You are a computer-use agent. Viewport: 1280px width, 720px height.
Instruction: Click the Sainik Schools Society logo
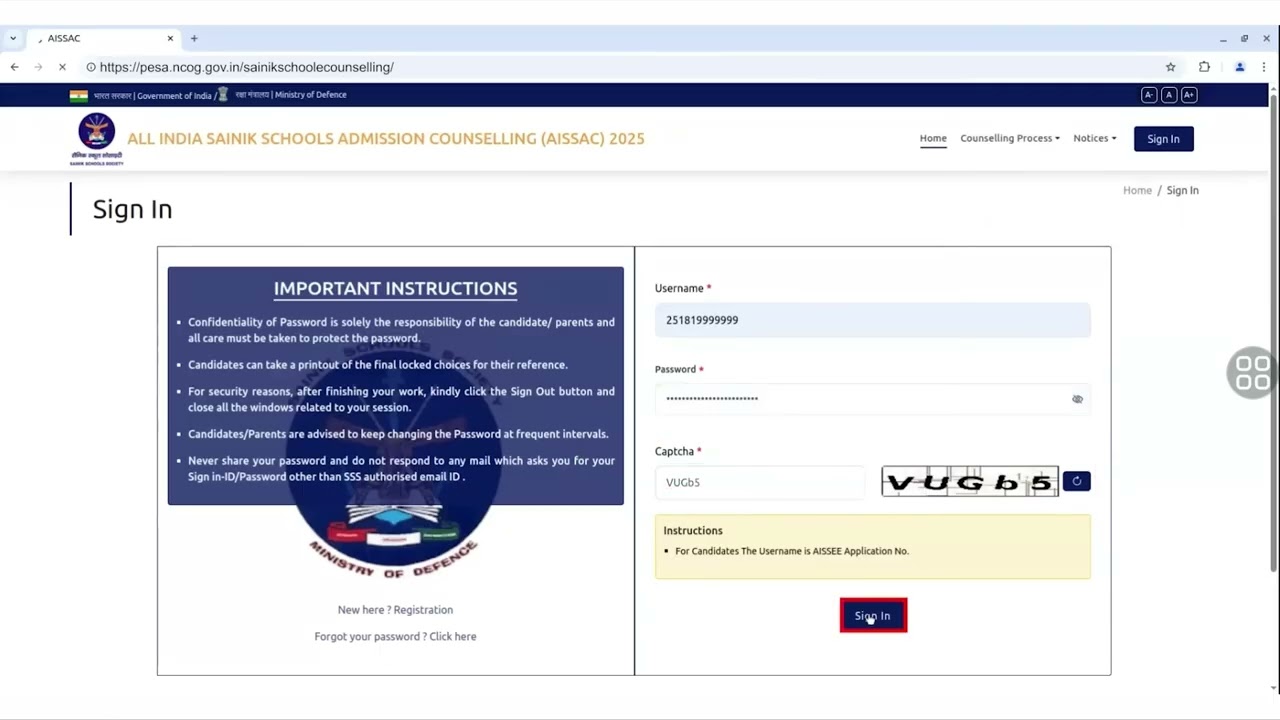[97, 138]
